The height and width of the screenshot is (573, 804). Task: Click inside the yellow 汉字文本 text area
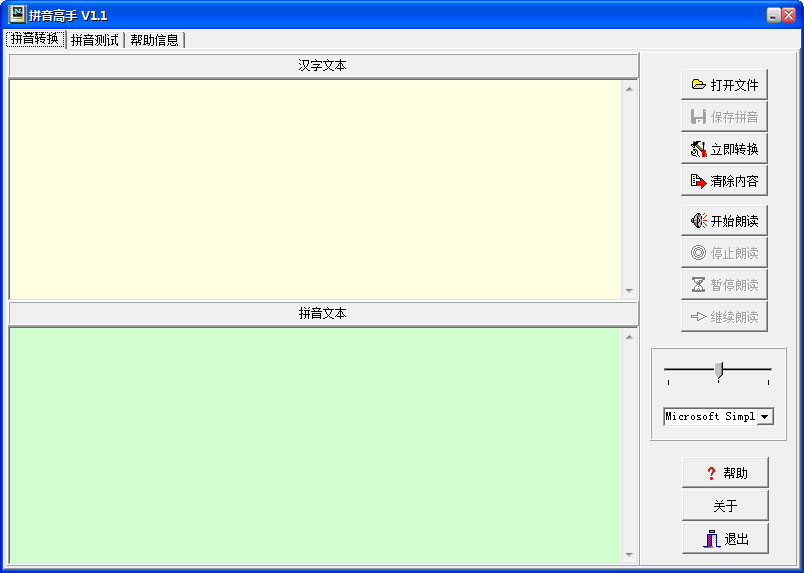tap(315, 189)
